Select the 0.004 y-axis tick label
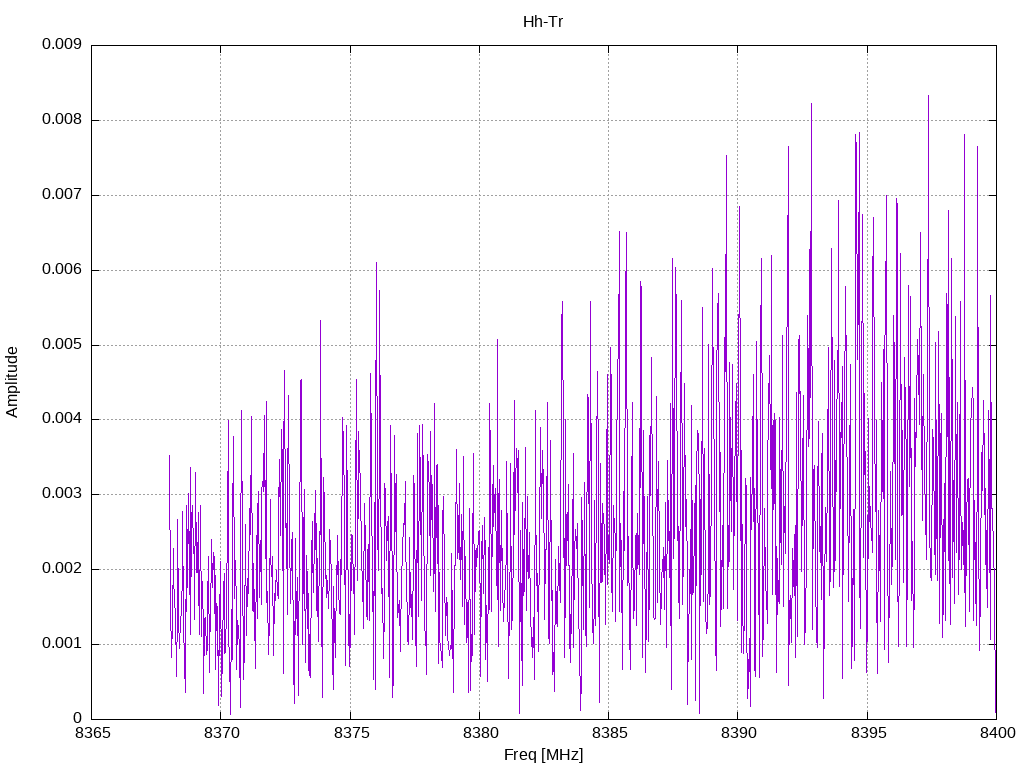The image size is (1024, 768). [62, 419]
